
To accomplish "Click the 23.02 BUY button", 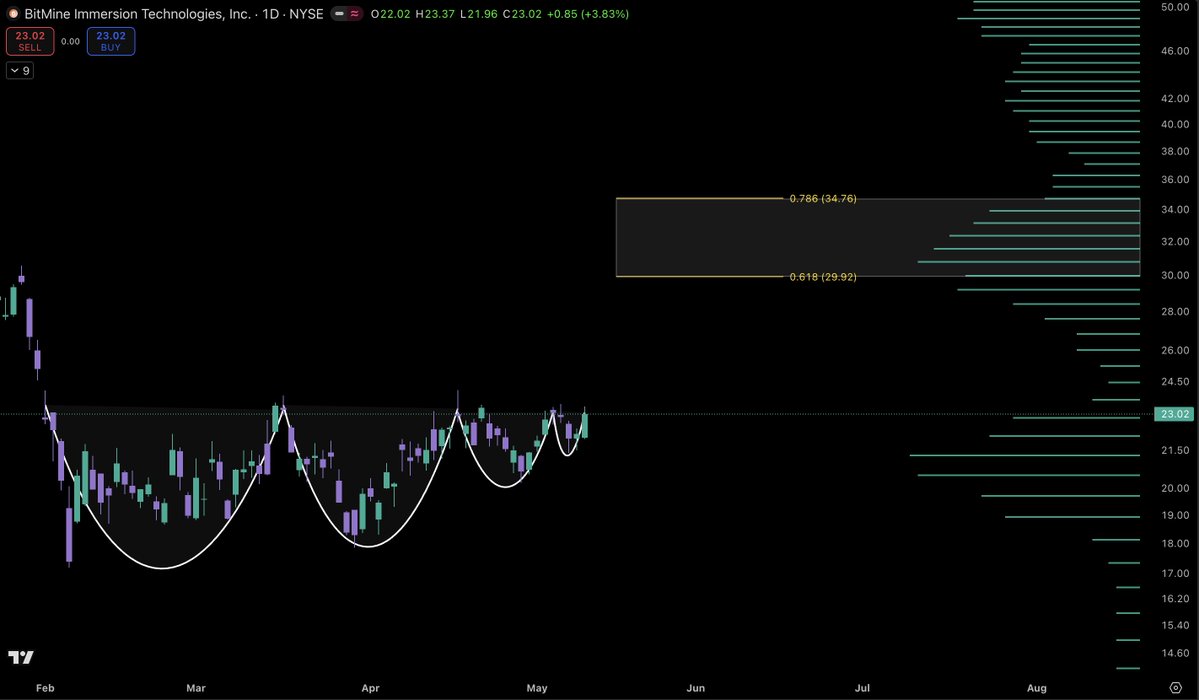I will point(111,41).
